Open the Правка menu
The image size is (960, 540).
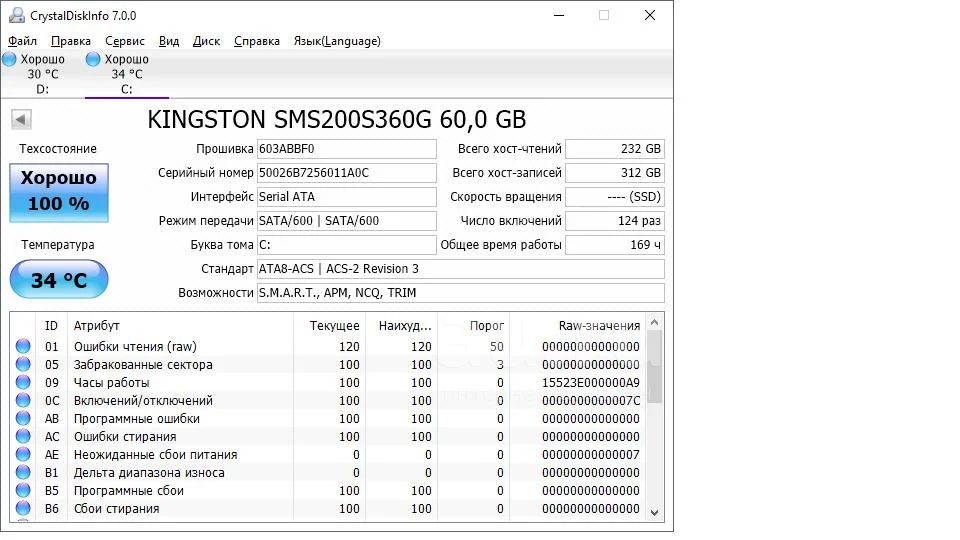click(71, 41)
